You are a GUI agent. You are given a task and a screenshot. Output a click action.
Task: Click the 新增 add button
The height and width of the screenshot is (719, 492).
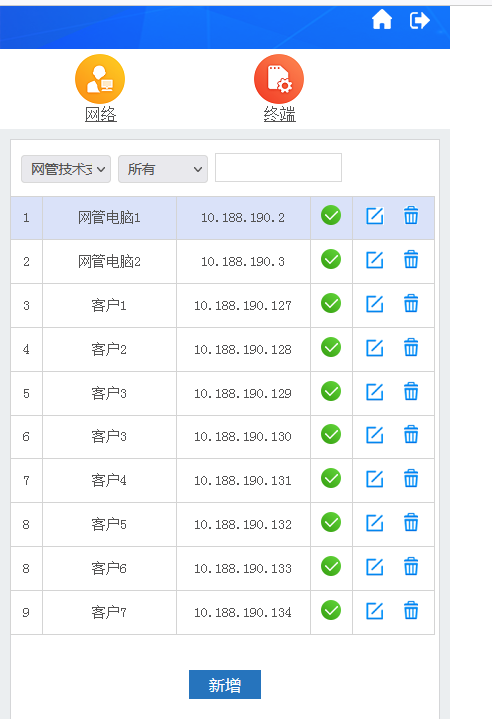(225, 685)
